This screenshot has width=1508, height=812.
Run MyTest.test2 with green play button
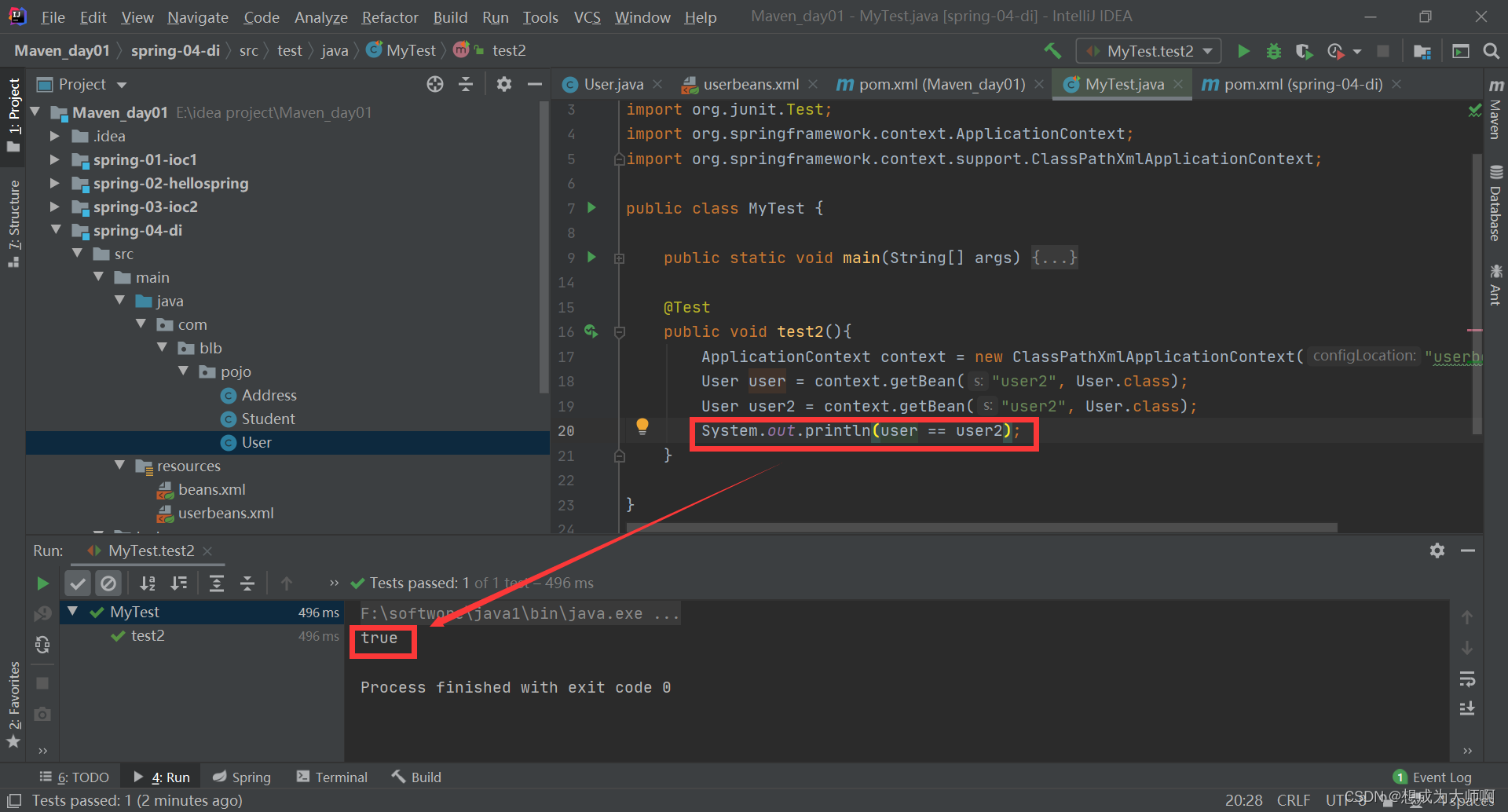tap(1243, 51)
